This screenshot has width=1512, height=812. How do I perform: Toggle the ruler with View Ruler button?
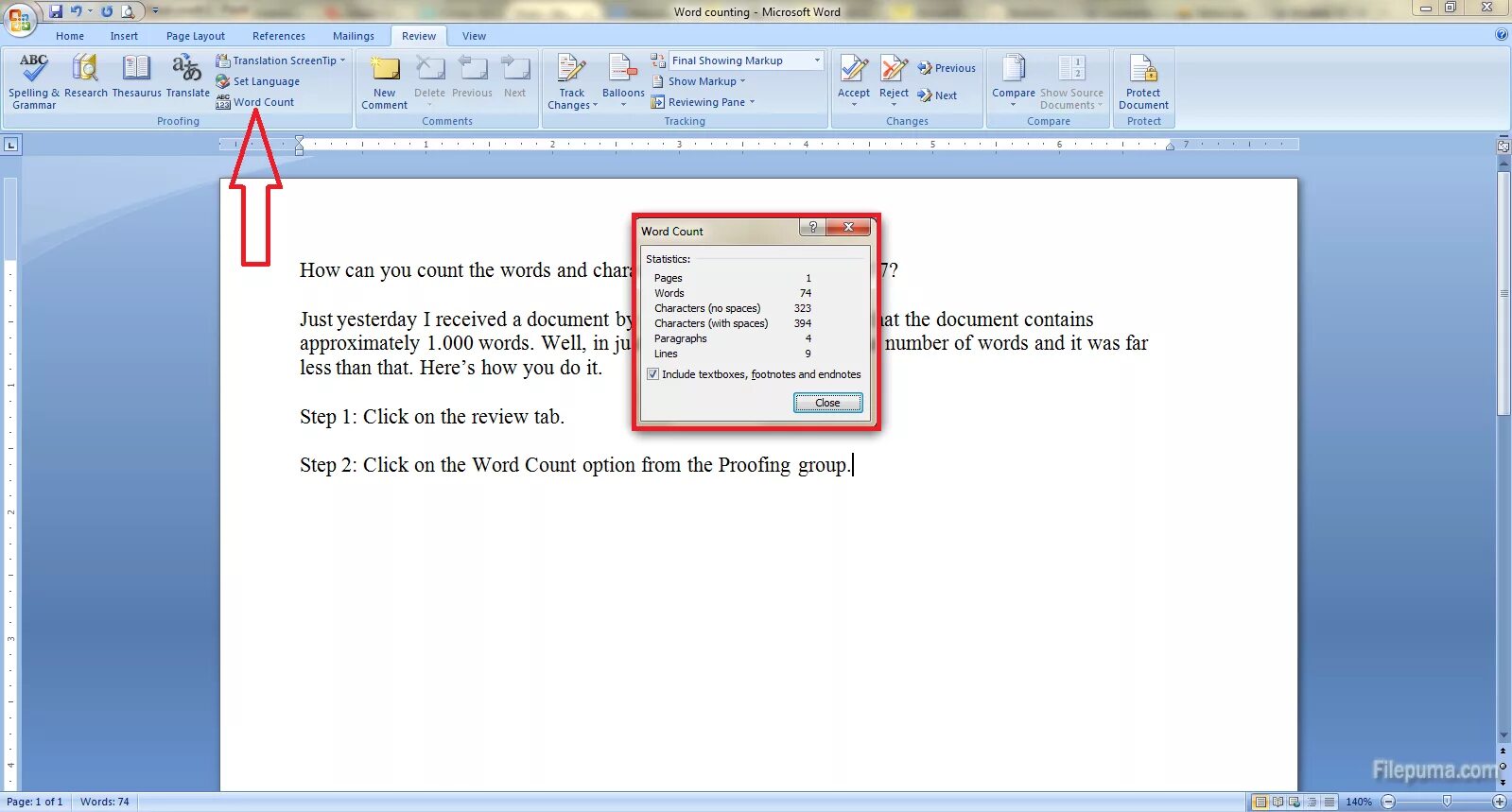(1503, 147)
